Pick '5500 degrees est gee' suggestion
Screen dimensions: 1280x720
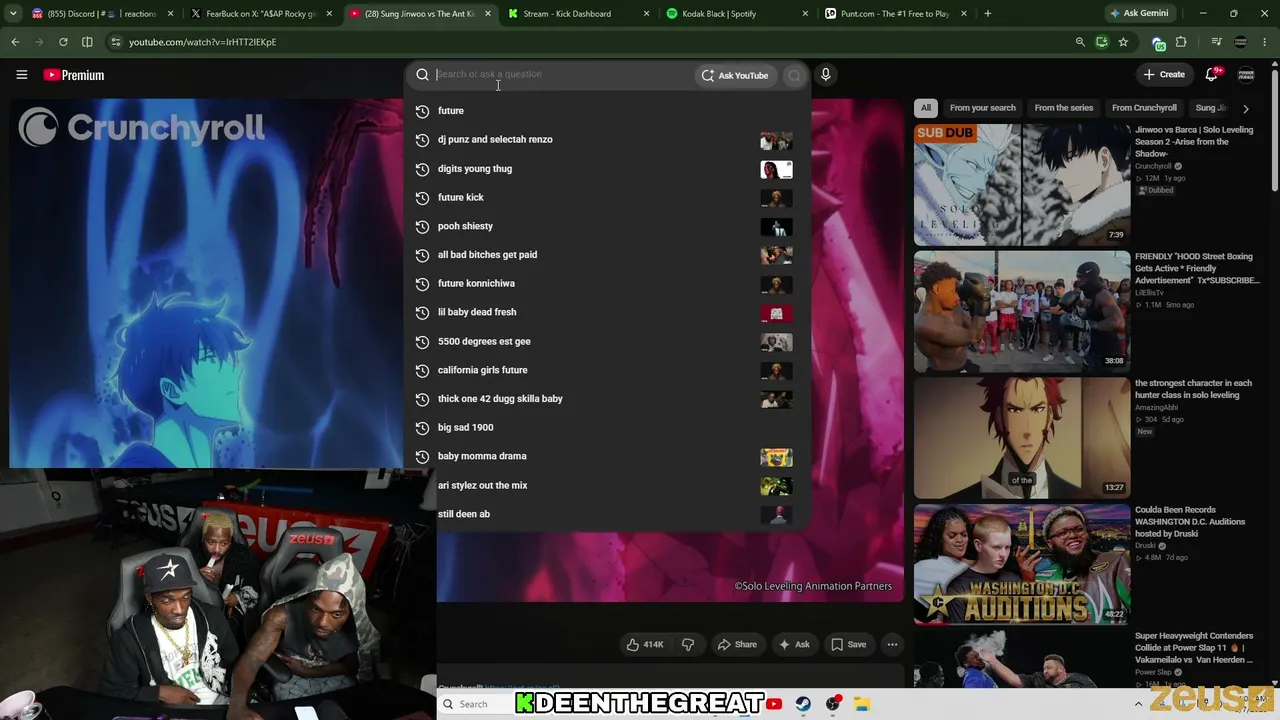[606, 342]
